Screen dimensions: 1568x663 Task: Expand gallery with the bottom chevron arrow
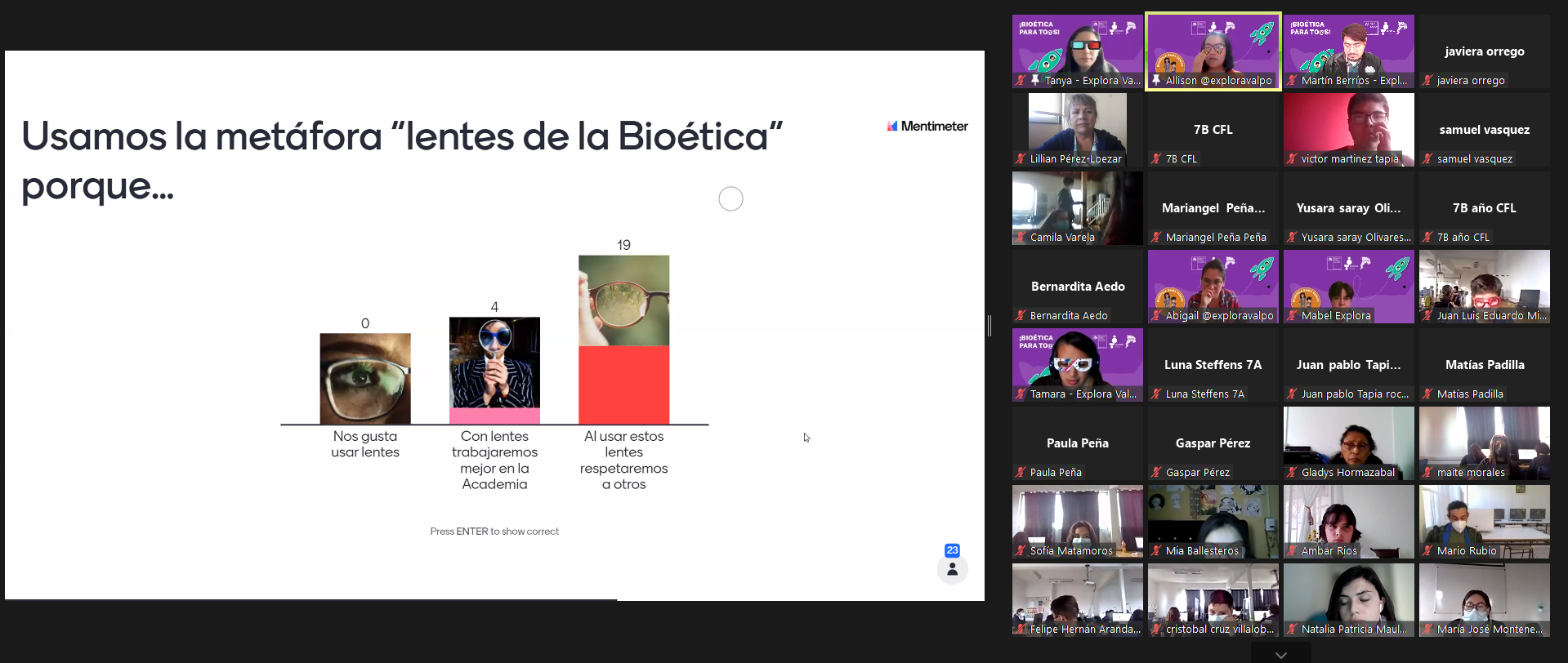[x=1280, y=655]
